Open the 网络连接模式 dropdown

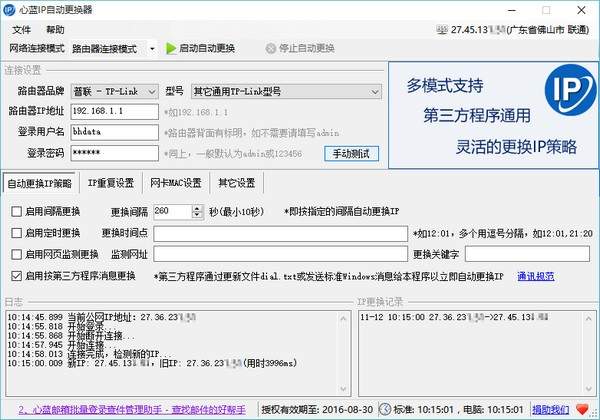(x=152, y=48)
